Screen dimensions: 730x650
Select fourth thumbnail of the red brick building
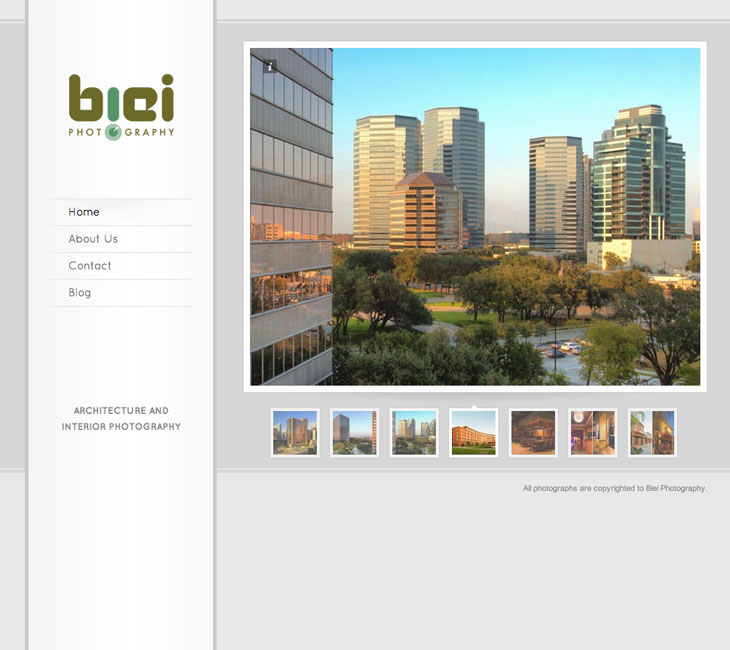click(x=473, y=433)
